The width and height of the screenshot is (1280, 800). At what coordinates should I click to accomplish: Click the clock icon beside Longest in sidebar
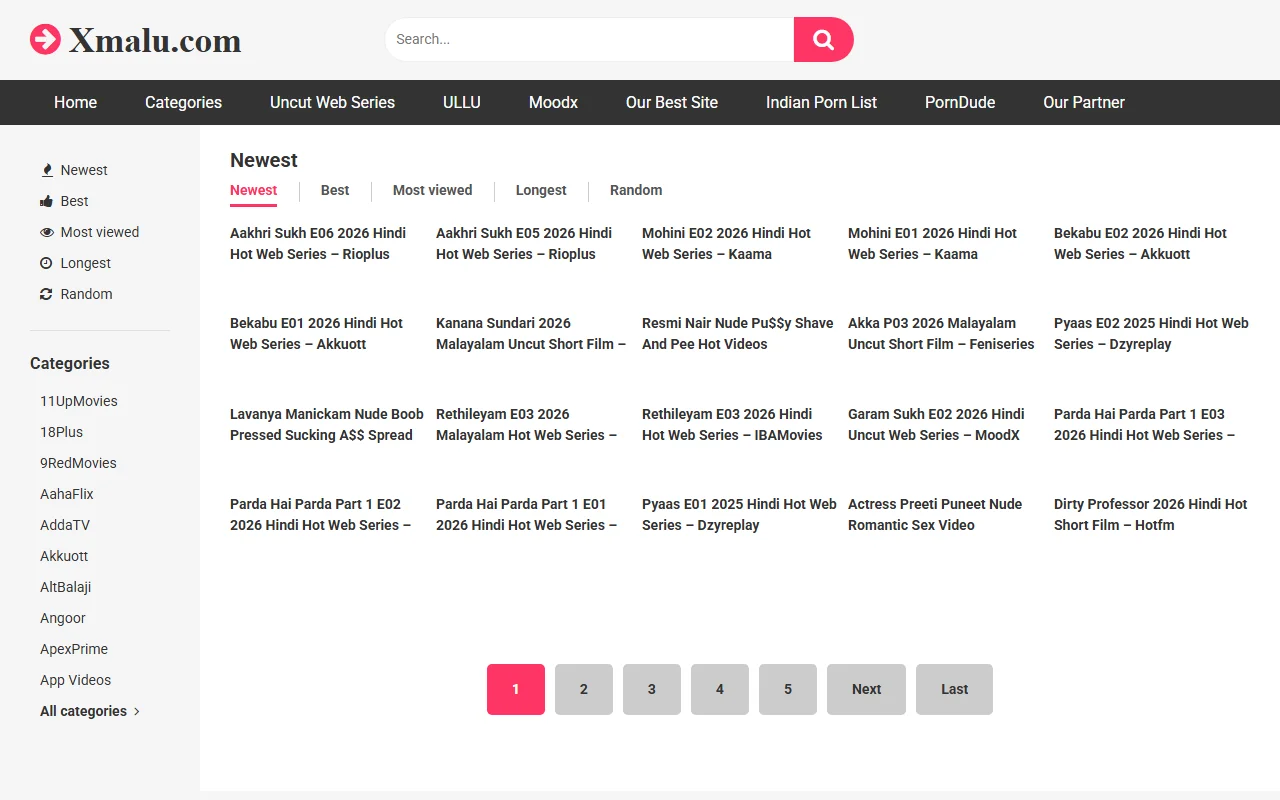(x=46, y=263)
